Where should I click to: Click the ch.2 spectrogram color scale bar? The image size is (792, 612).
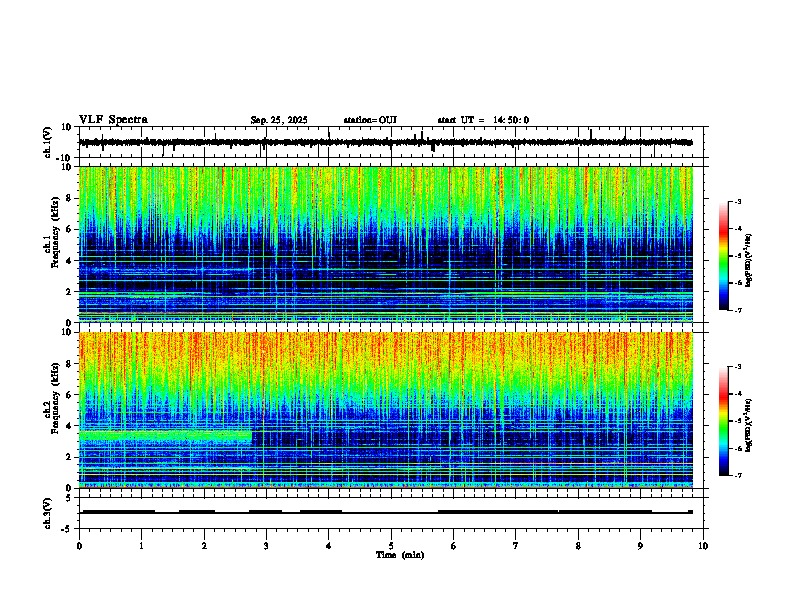(723, 421)
